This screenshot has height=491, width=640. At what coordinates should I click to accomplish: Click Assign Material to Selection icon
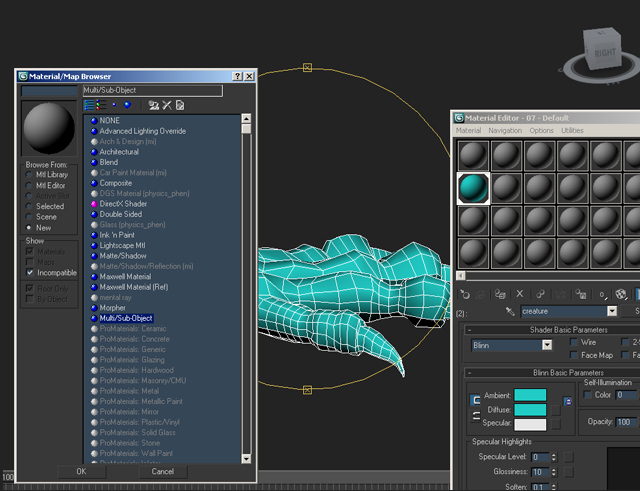(x=500, y=294)
